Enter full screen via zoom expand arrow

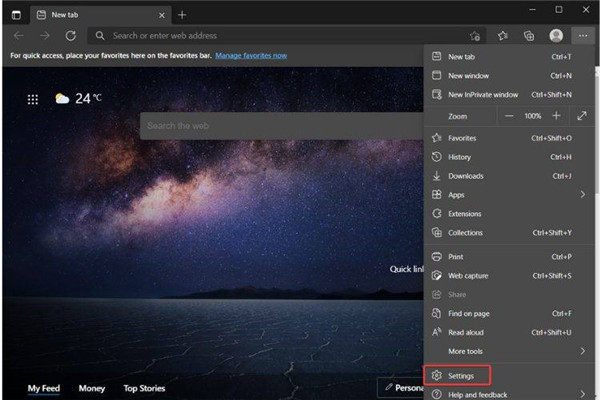582,116
